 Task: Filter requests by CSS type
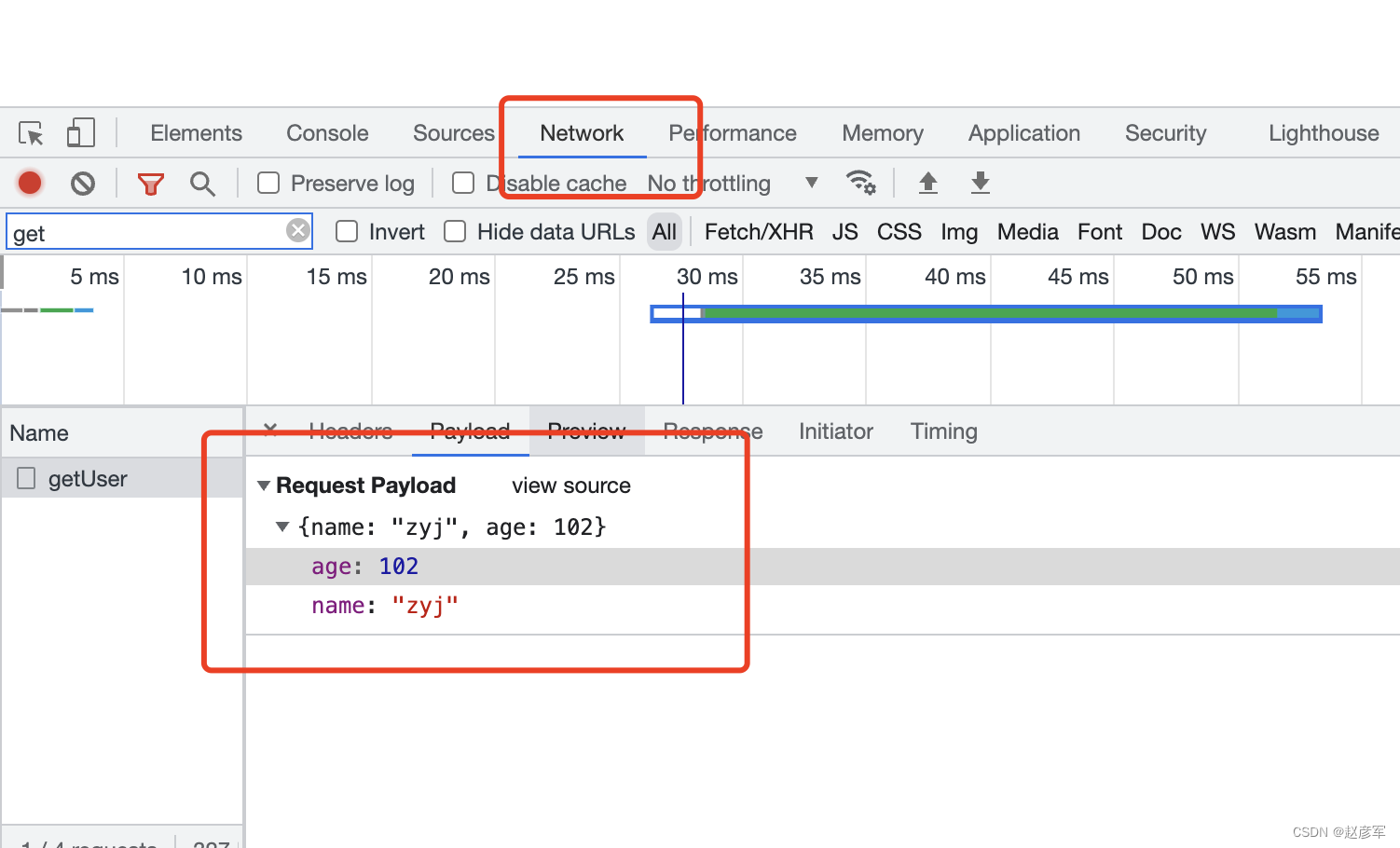(x=899, y=232)
